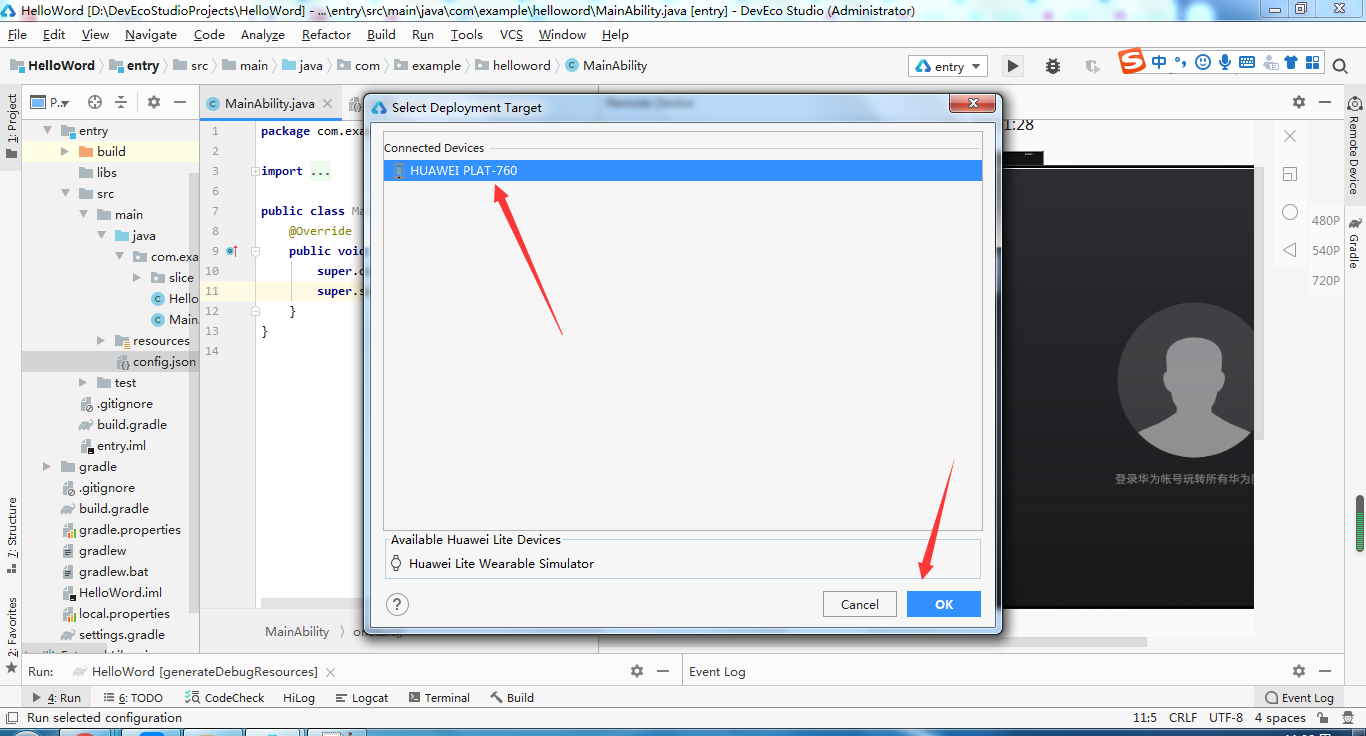Viewport: 1366px width, 736px height.
Task: Hide the Remote Device panel
Action: (x=1325, y=102)
